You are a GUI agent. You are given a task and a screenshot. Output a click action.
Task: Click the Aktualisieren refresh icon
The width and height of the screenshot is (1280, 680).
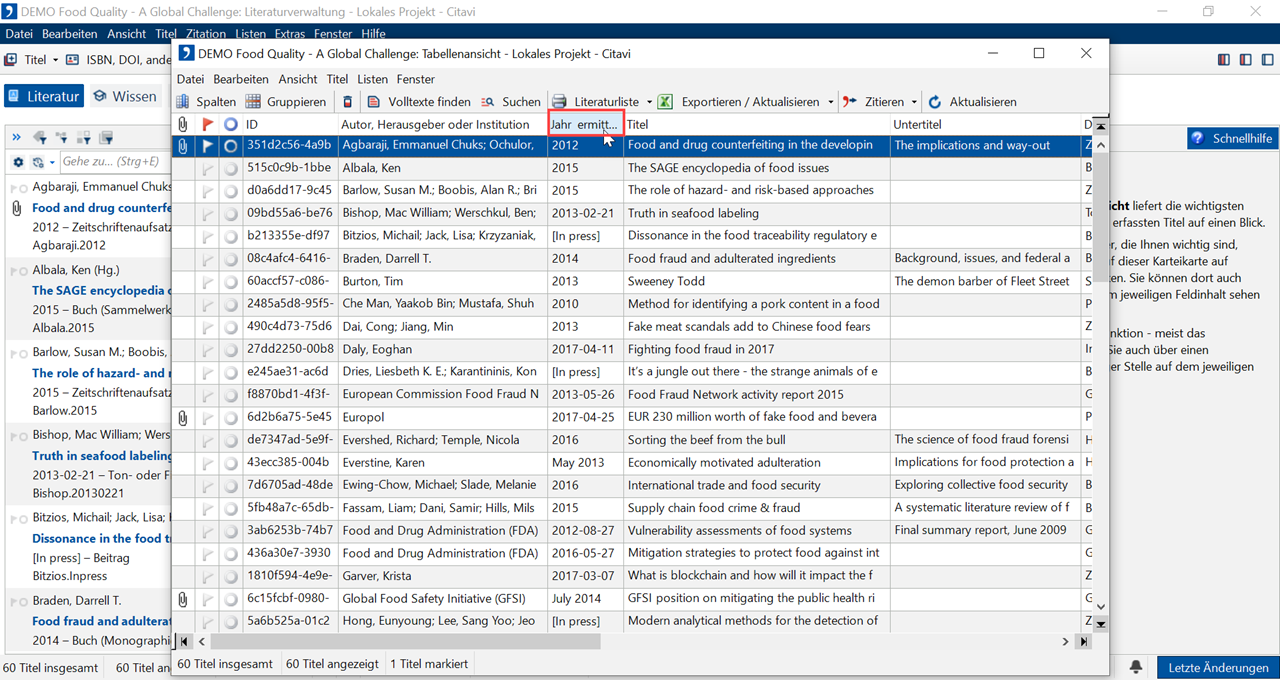pos(935,102)
